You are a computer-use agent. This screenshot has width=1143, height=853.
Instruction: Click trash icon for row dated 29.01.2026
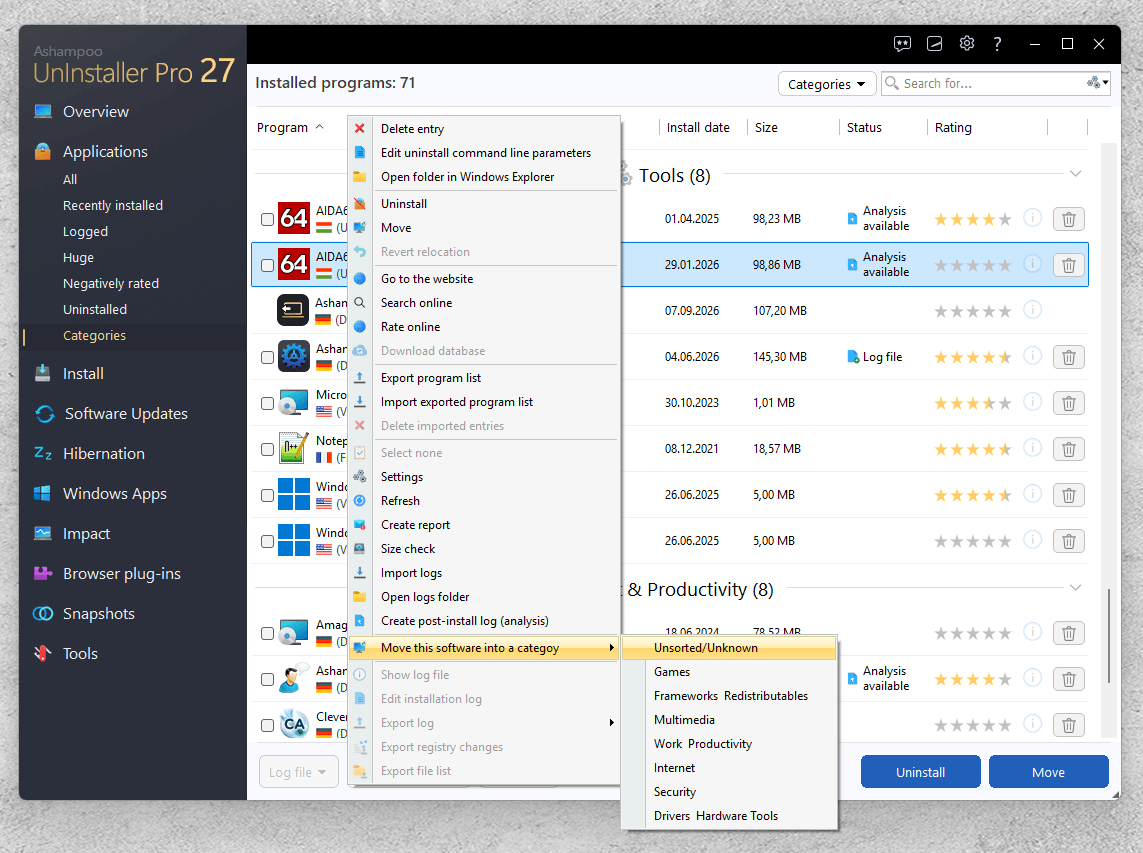click(x=1069, y=265)
